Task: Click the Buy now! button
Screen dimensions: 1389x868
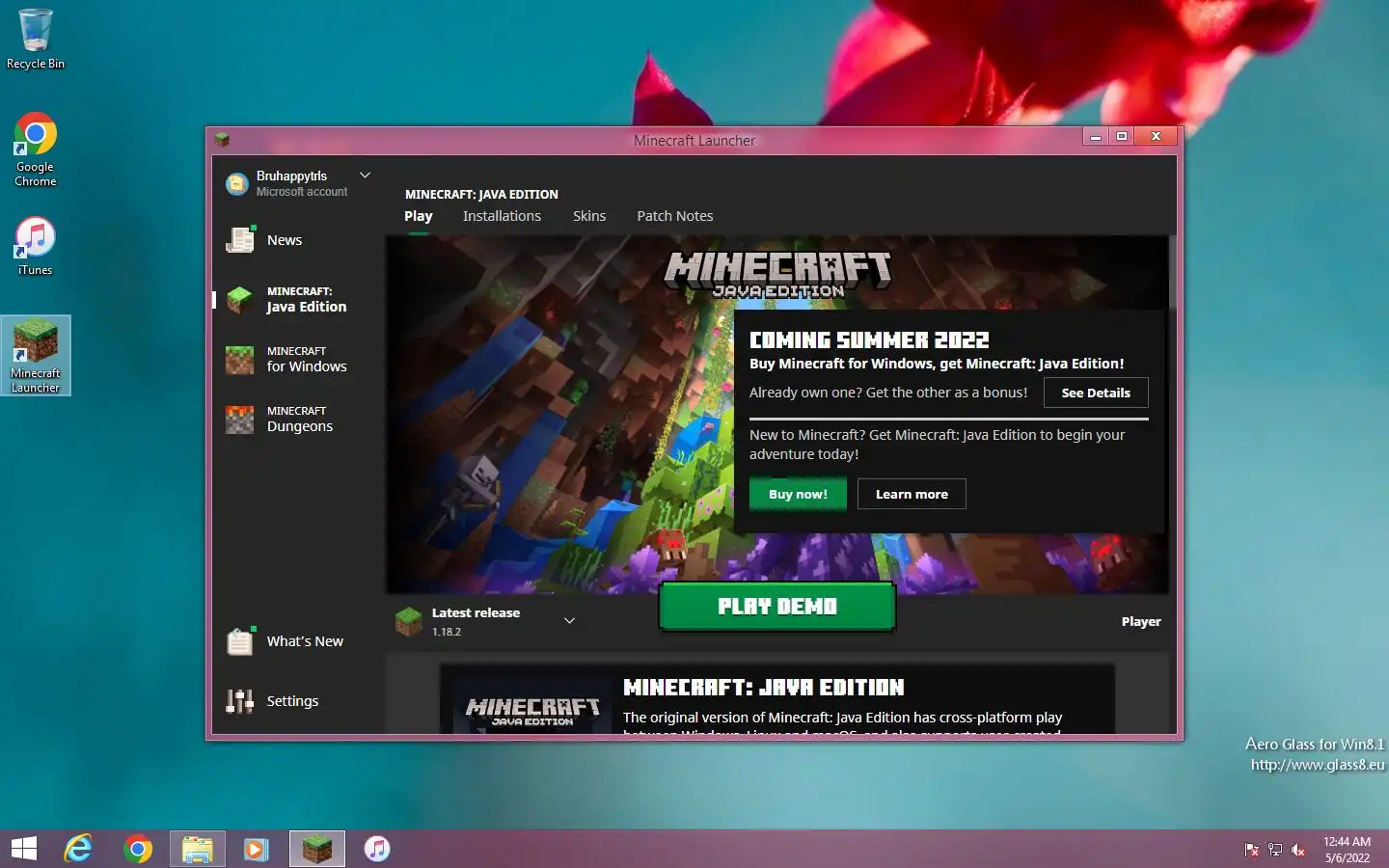Action: click(x=798, y=494)
